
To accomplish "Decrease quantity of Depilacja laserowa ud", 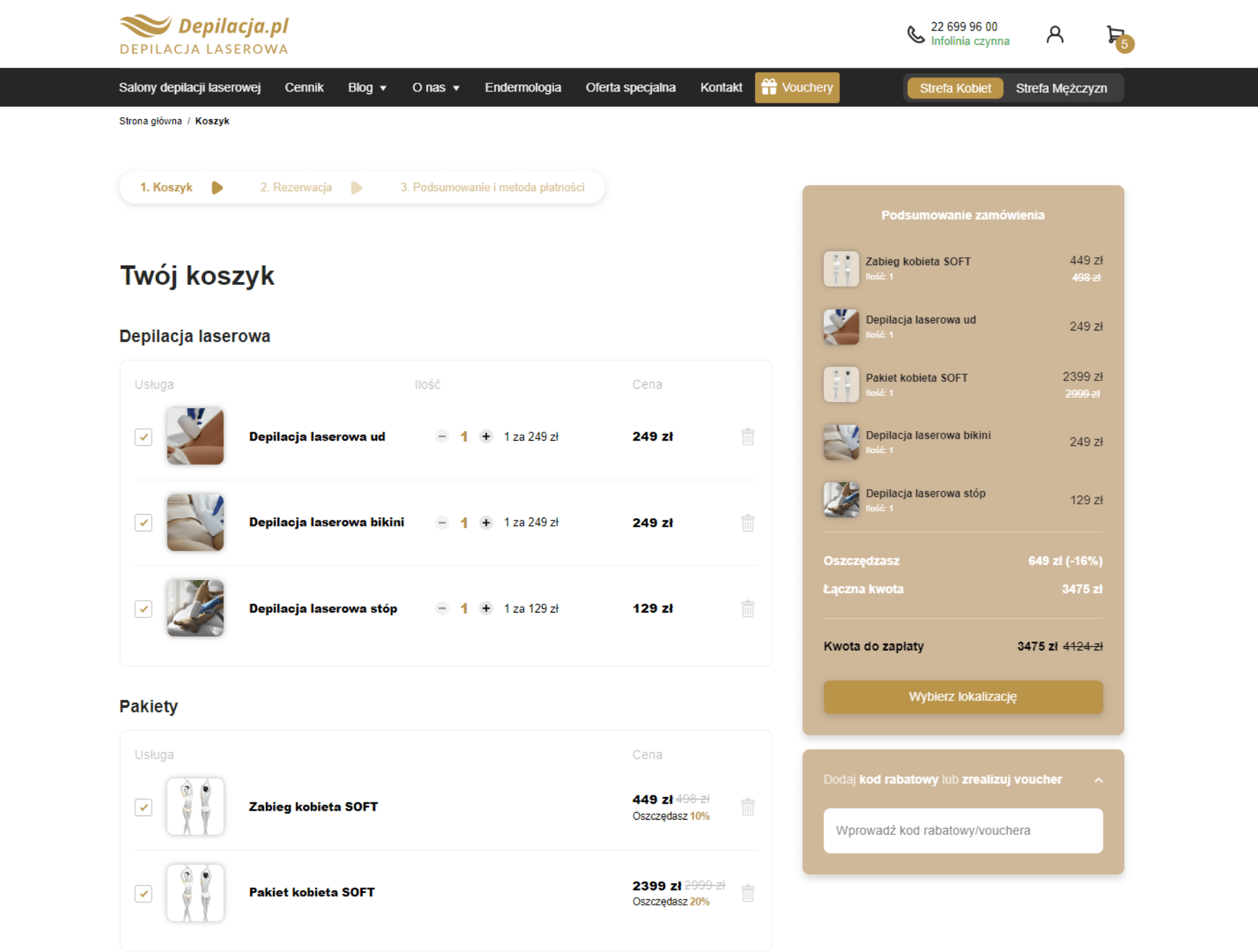I will [x=442, y=437].
